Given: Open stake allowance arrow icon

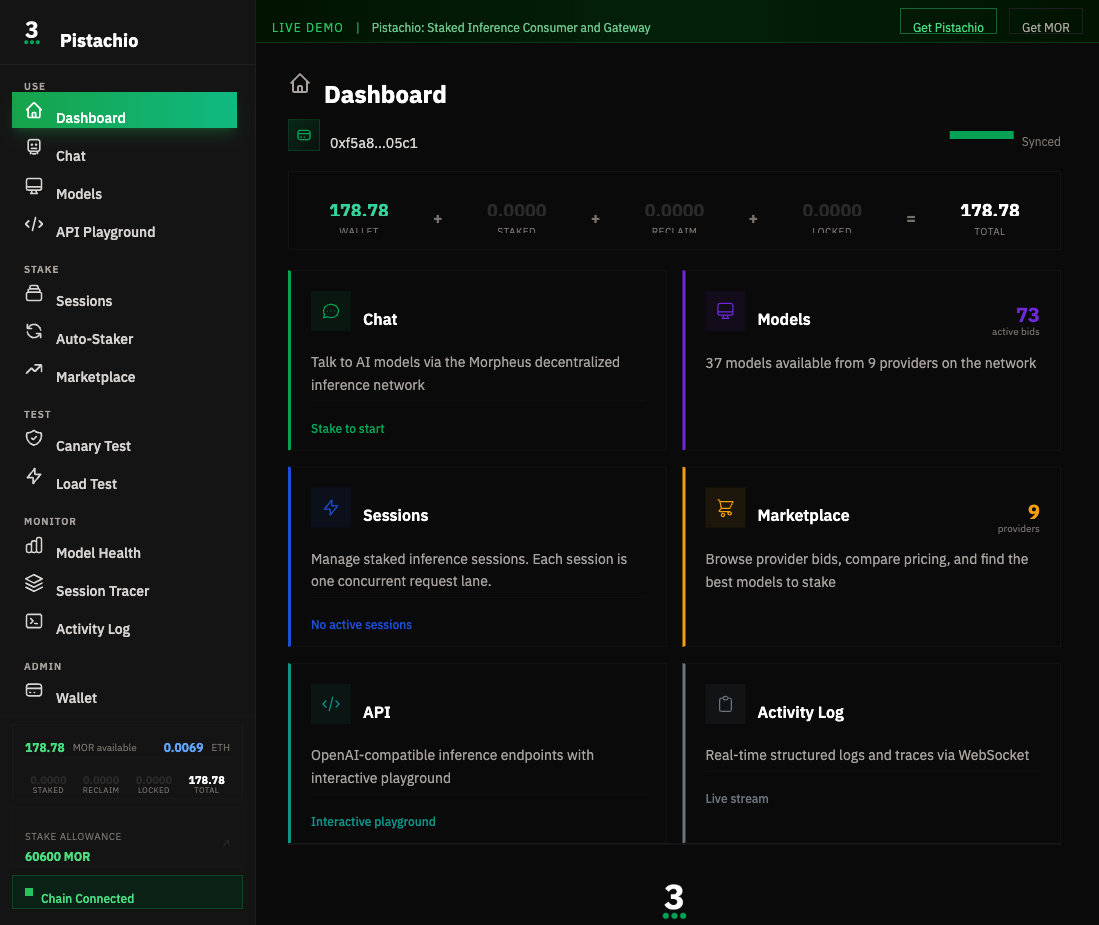Looking at the screenshot, I should (226, 843).
